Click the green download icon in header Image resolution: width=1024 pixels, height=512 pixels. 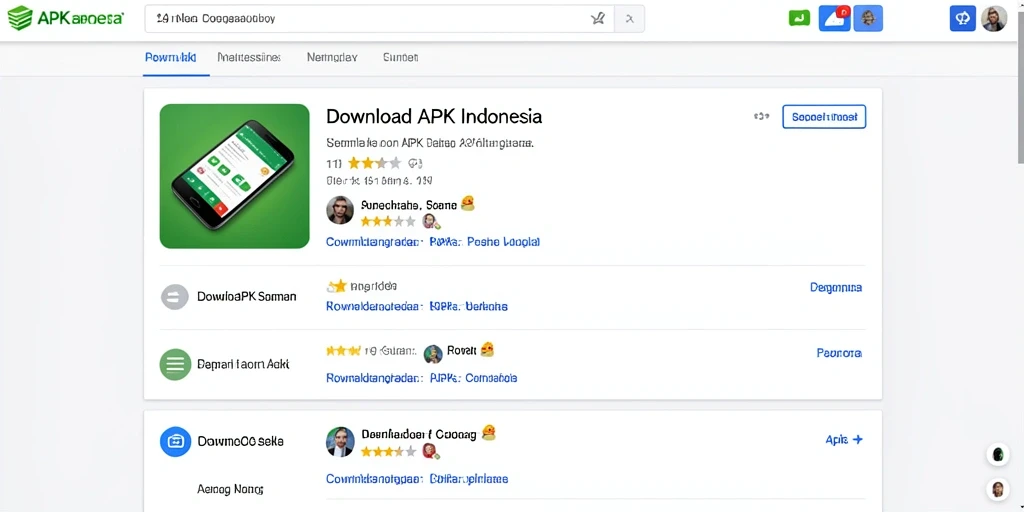pyautogui.click(x=799, y=18)
